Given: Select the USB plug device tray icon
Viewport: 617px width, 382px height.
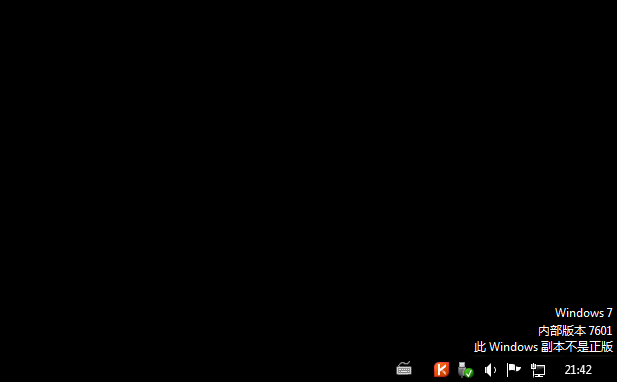Looking at the screenshot, I should [466, 370].
